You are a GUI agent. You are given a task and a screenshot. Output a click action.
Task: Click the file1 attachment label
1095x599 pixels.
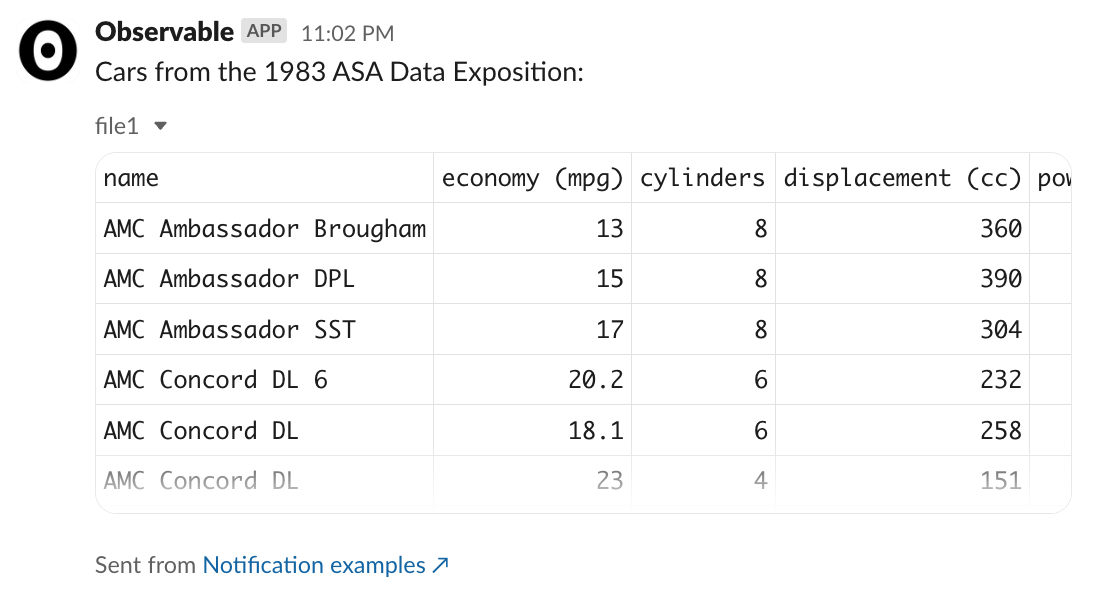[x=116, y=126]
